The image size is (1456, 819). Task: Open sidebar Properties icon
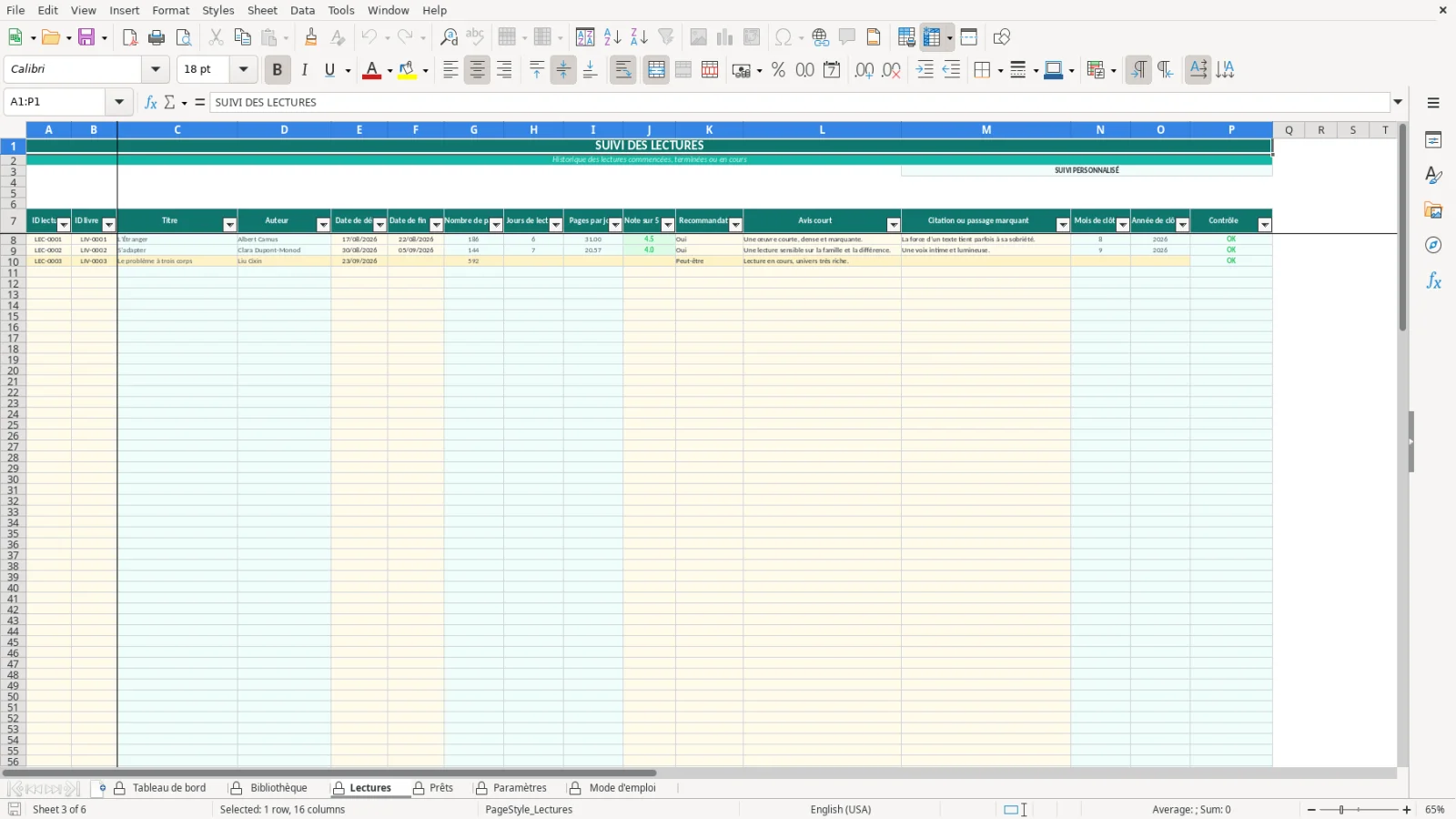(1433, 140)
